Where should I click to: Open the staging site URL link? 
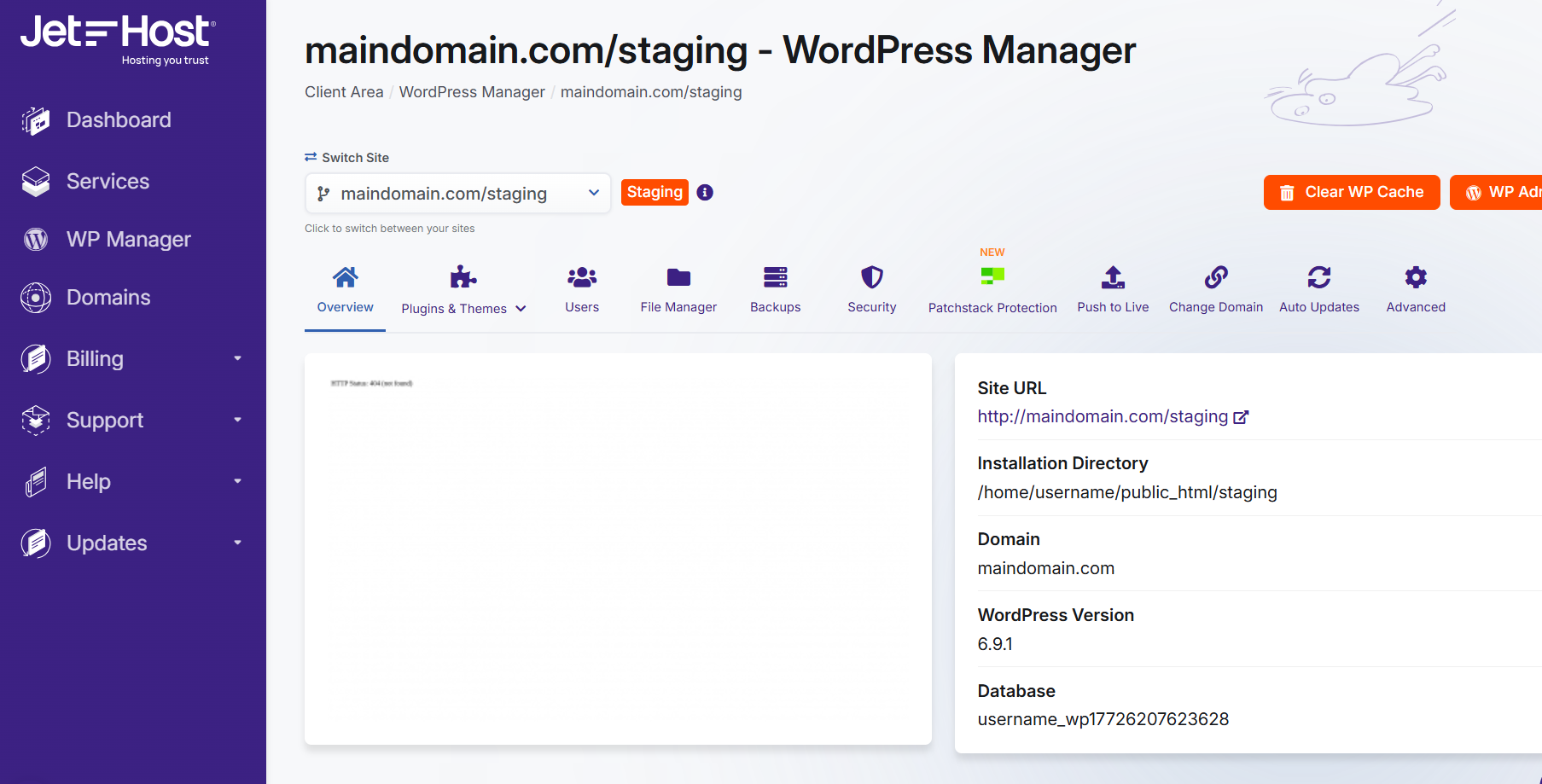[1104, 416]
